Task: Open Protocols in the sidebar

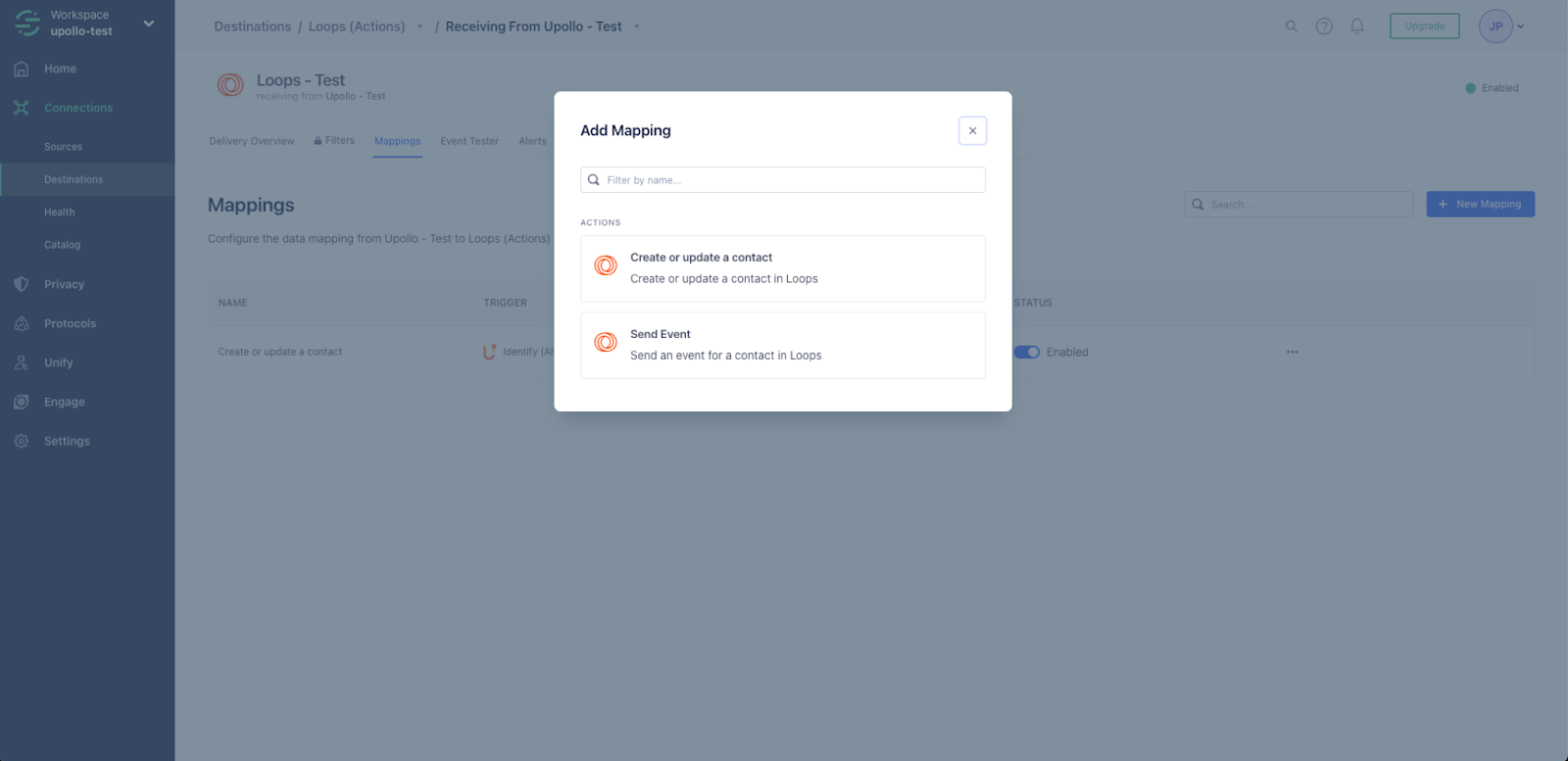Action: pos(70,323)
